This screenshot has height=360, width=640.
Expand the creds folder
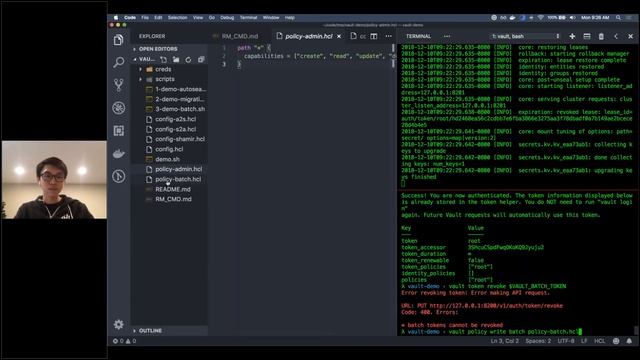pyautogui.click(x=163, y=69)
